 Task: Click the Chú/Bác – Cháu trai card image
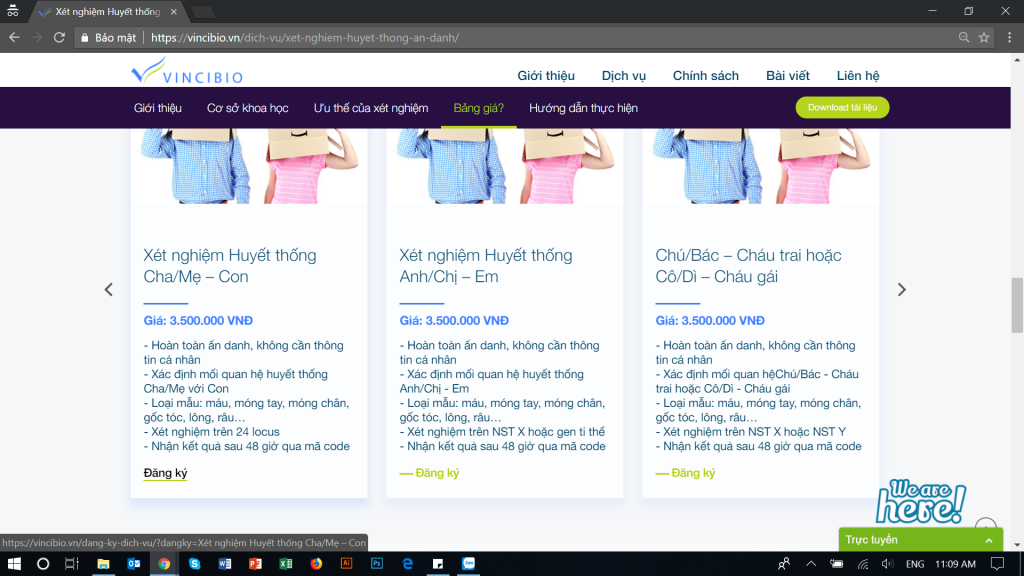pos(761,166)
